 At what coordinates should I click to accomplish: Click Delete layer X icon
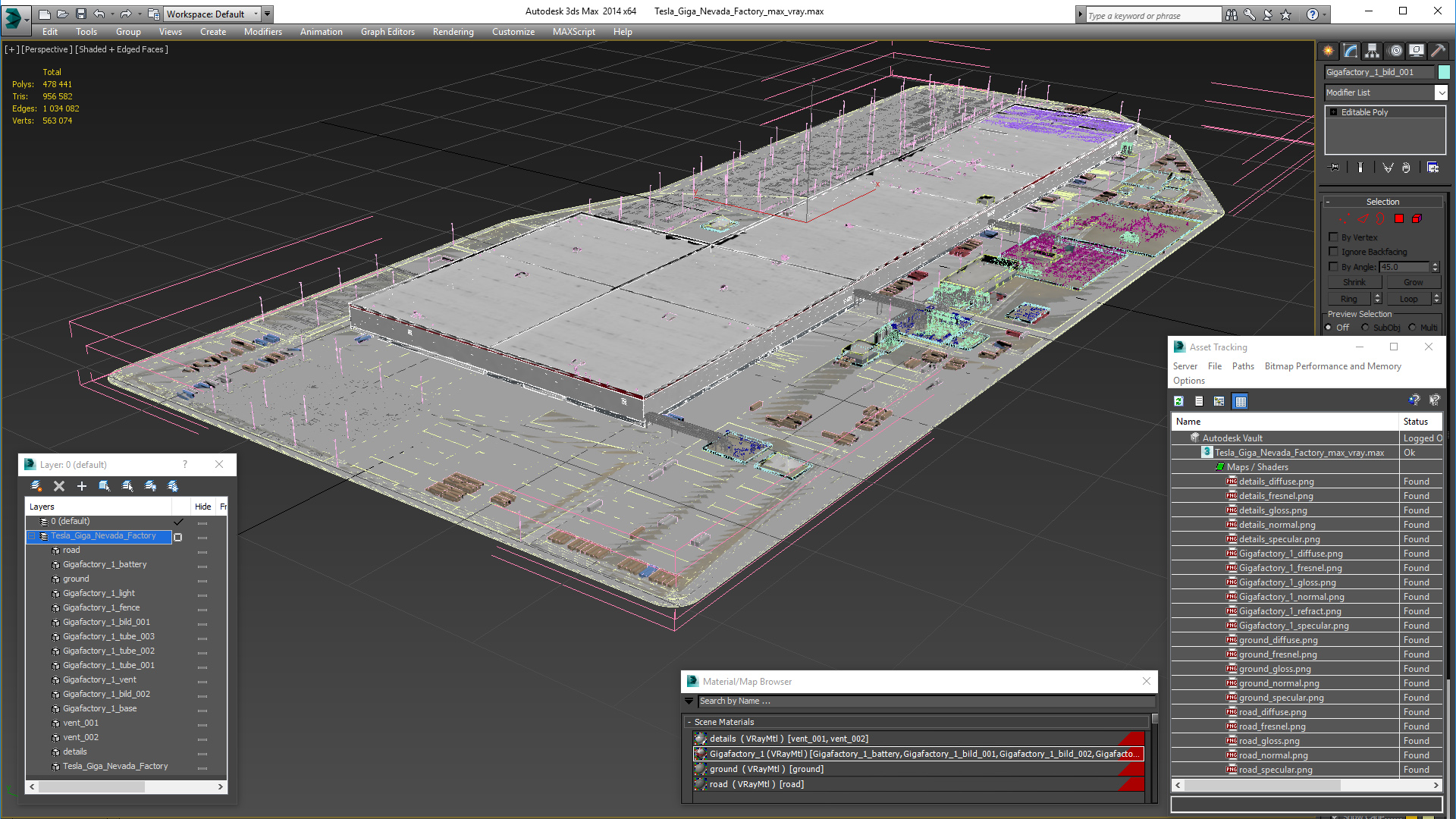tap(59, 486)
